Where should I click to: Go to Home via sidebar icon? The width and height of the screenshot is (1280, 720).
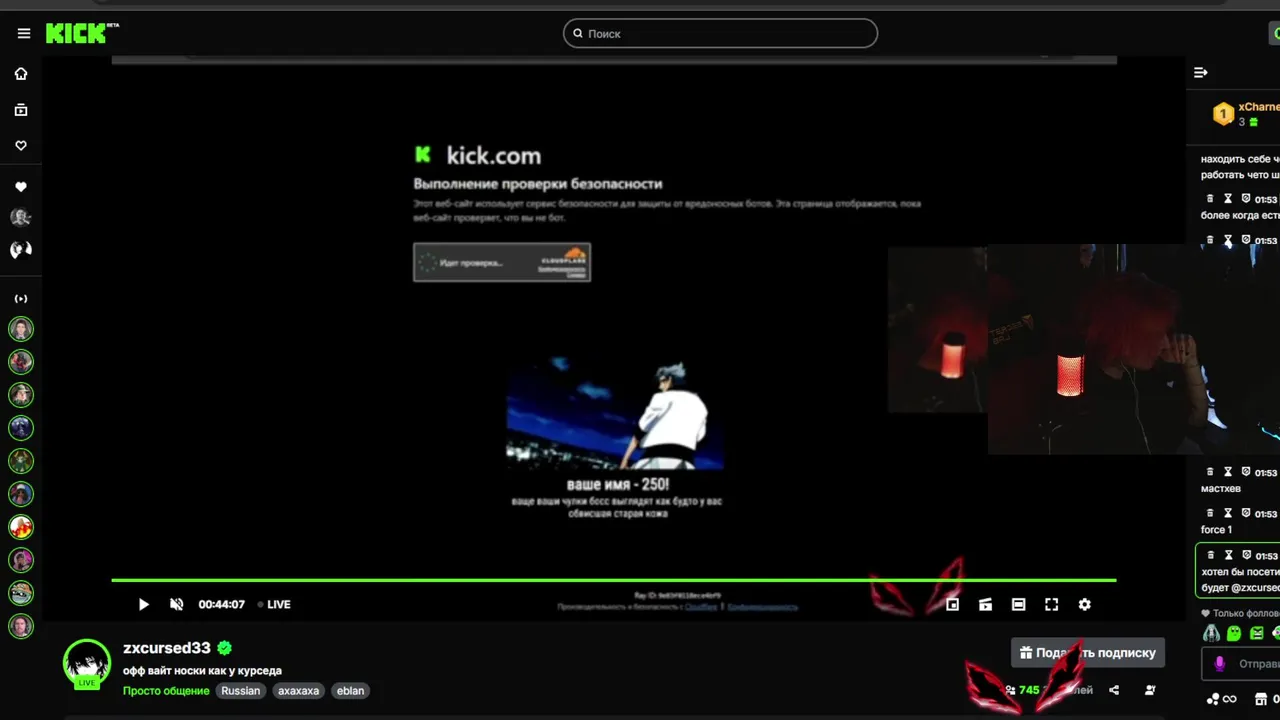pos(21,74)
